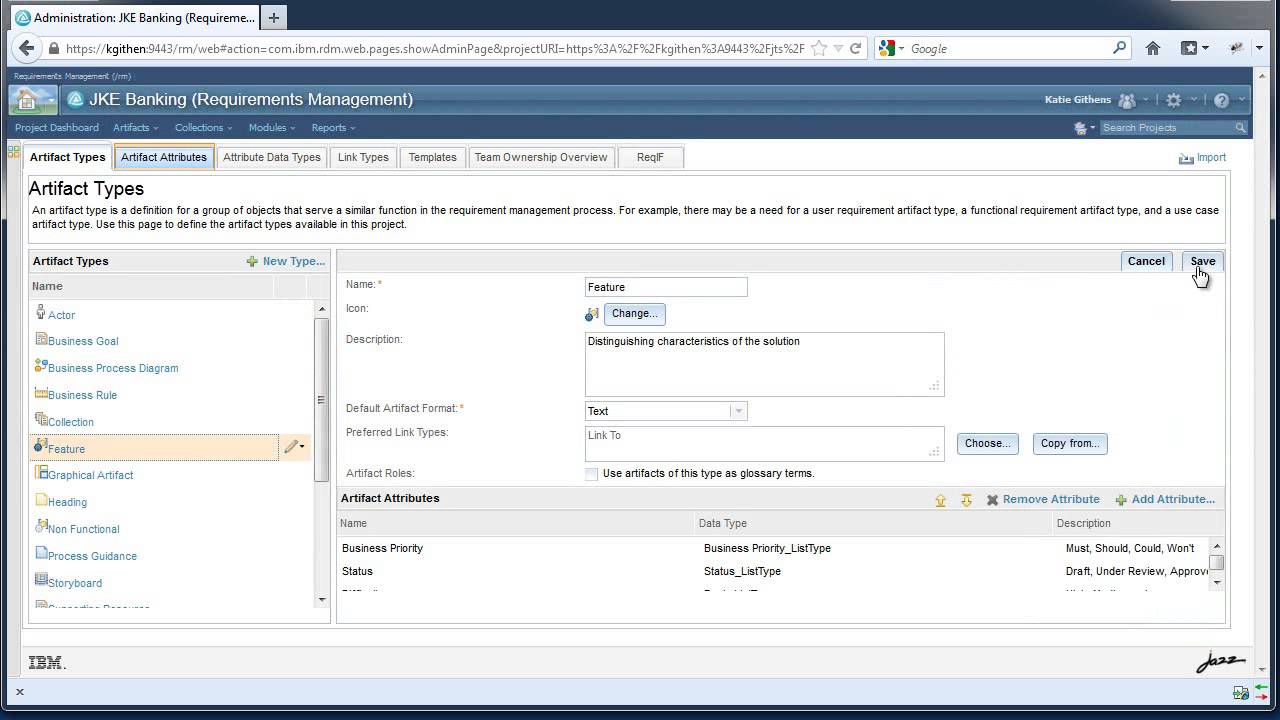
Task: Click the Graphical Artifact type icon
Action: (x=41, y=473)
